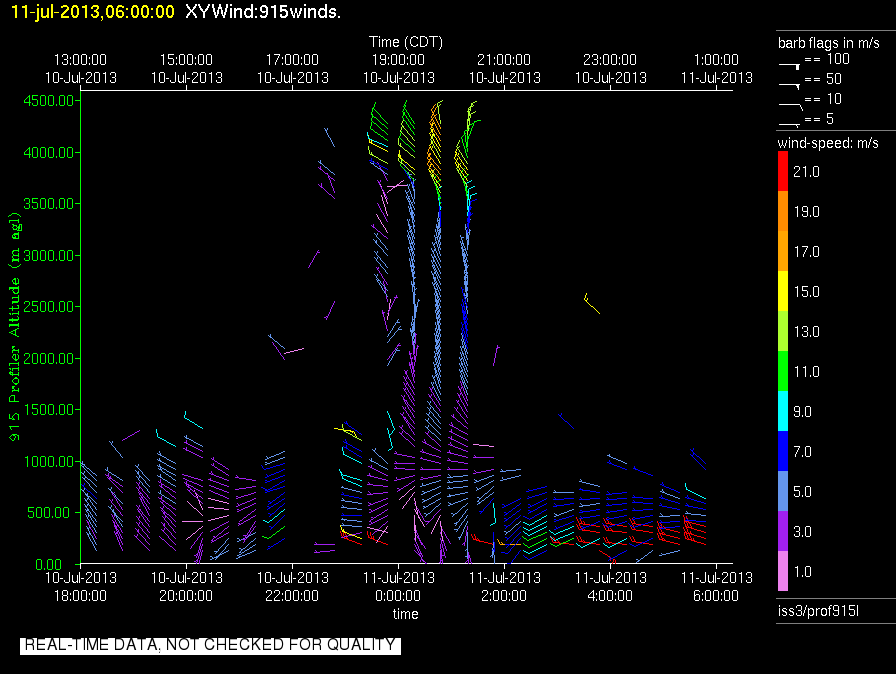Viewport: 896px width, 674px height.
Task: Click the 10-Jul-2013 20:00:00 bottom axis label
Action: pos(186,587)
